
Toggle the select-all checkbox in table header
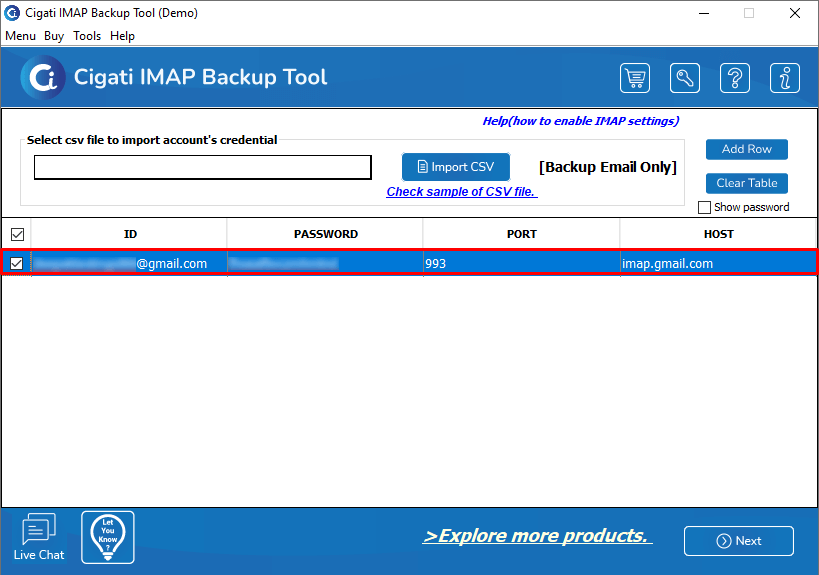[x=17, y=234]
